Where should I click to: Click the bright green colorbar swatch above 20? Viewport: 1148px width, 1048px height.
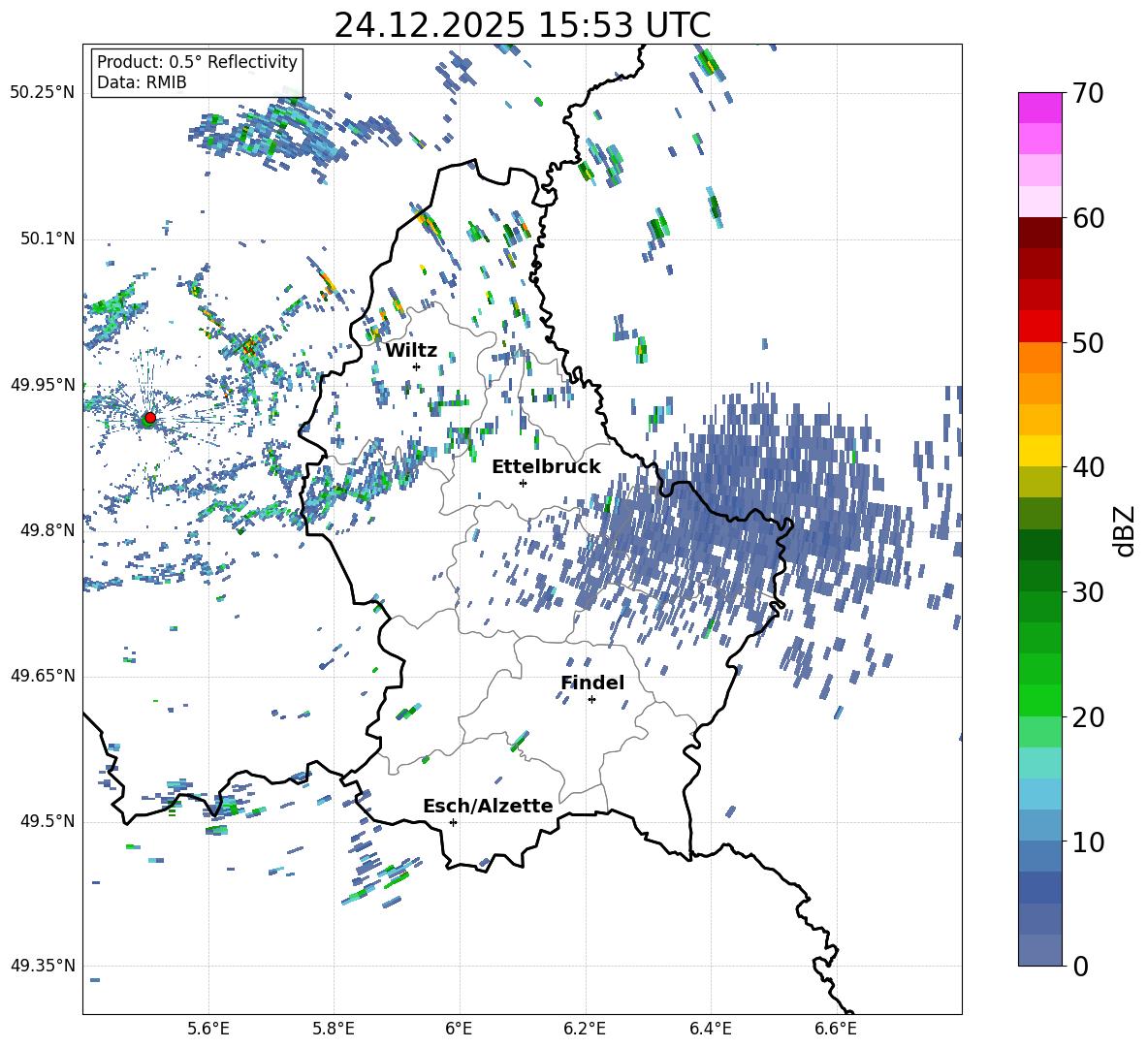[1040, 700]
